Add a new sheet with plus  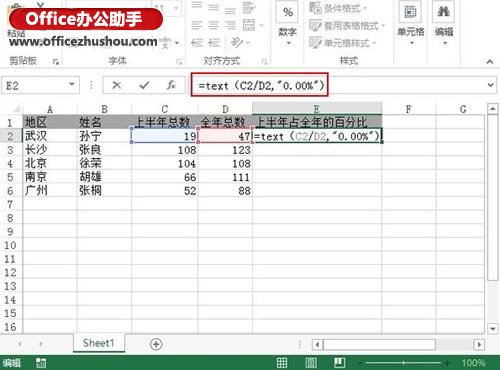coord(156,344)
